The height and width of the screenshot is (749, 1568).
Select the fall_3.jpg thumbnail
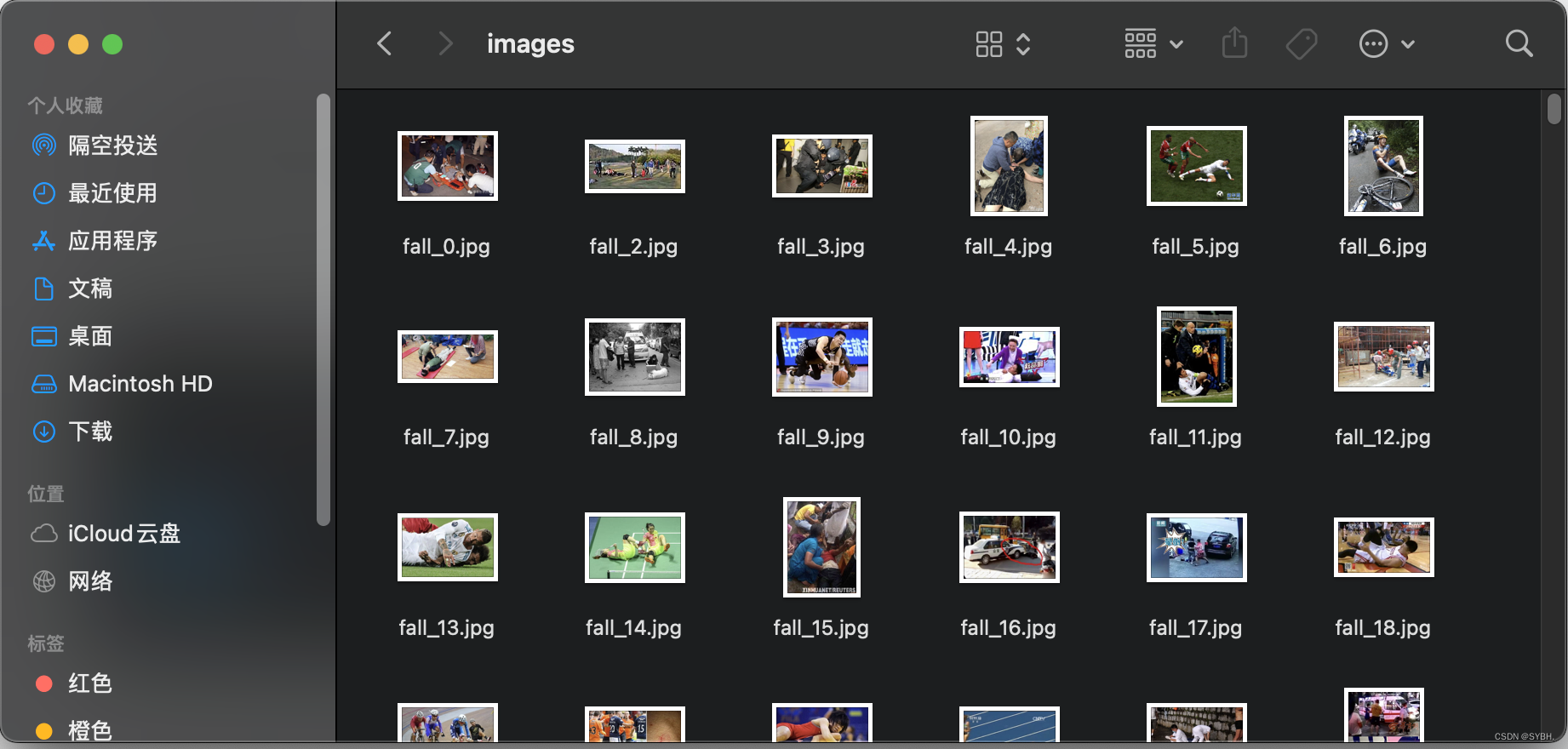pos(822,166)
